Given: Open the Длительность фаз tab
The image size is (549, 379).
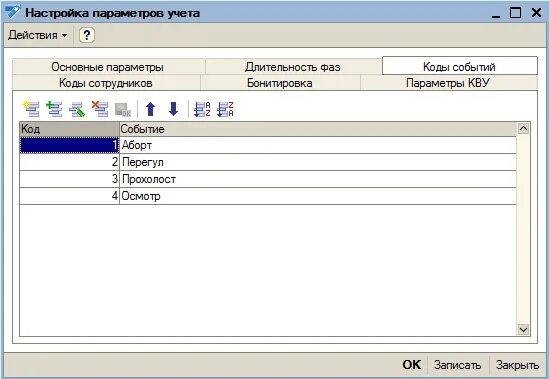Looking at the screenshot, I should [293, 67].
